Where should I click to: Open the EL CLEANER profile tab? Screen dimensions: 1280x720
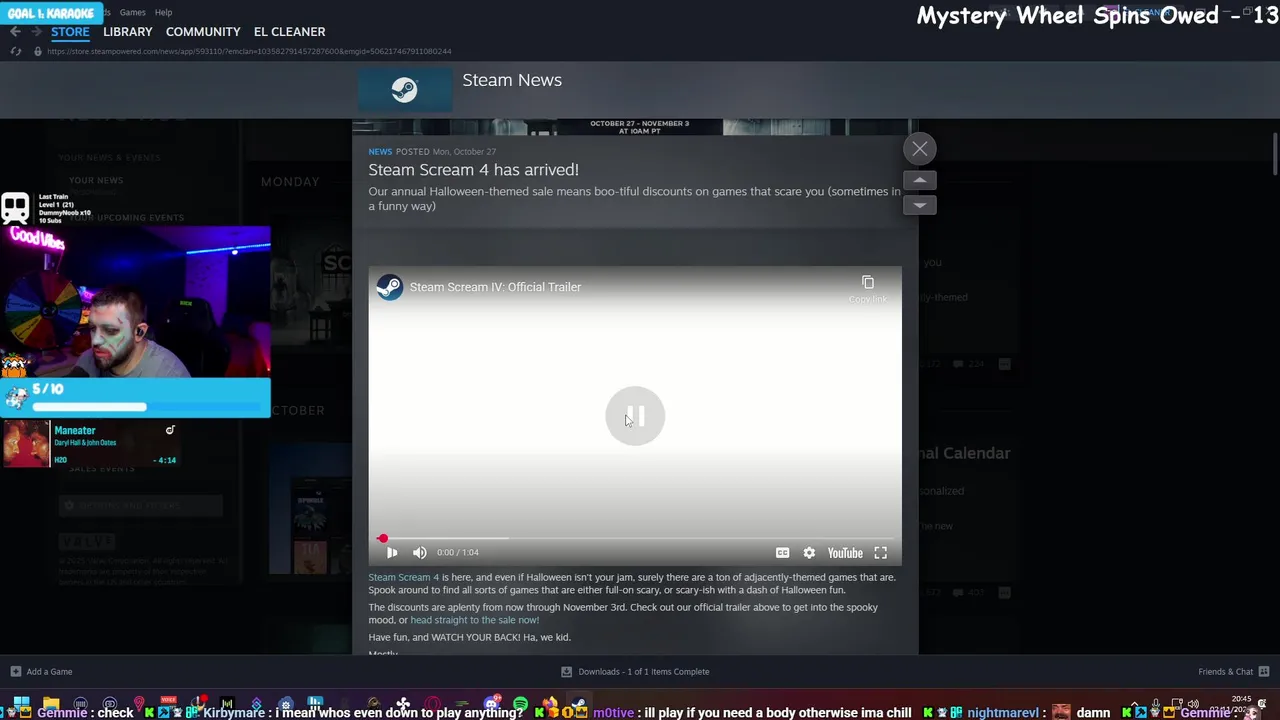click(x=289, y=32)
